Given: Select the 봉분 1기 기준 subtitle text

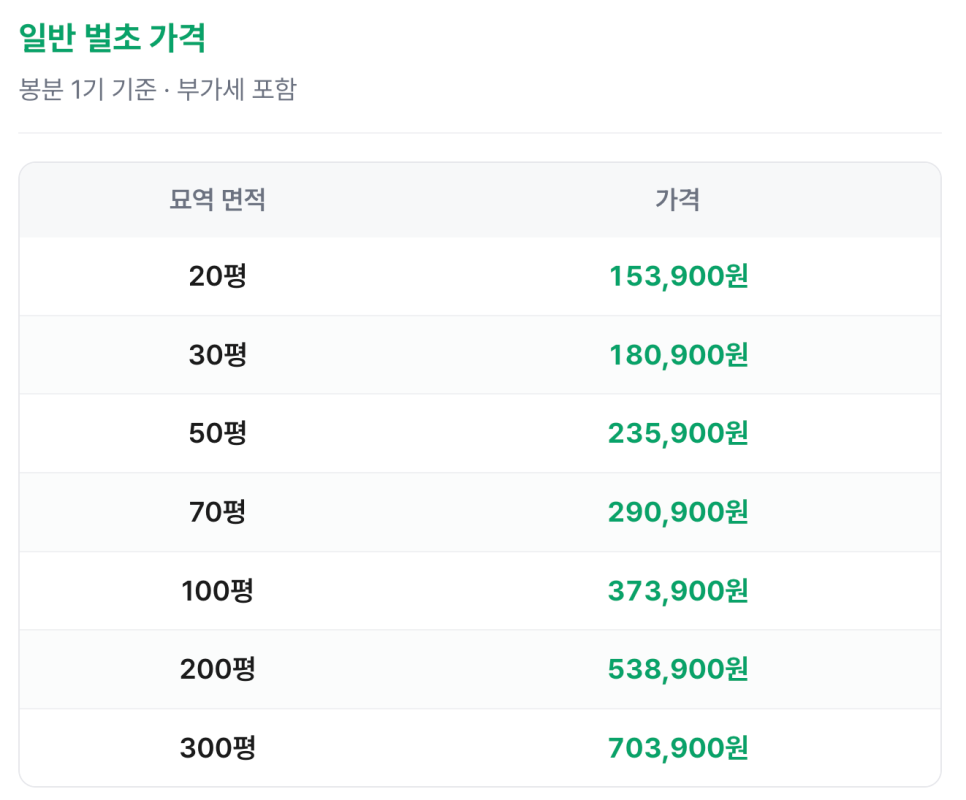Looking at the screenshot, I should [87, 89].
